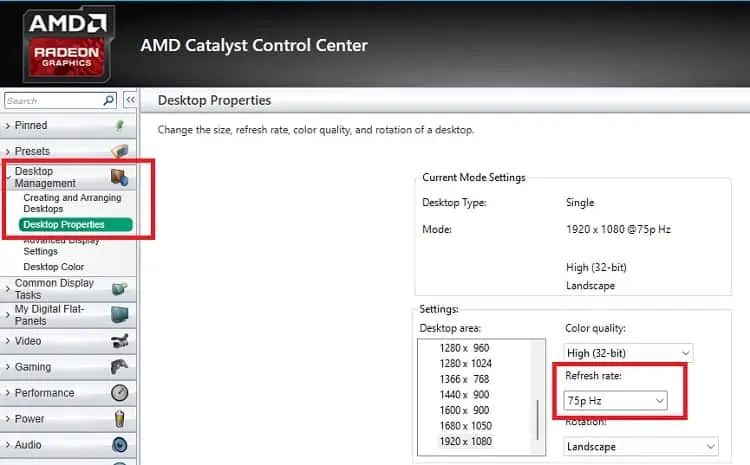Click the Audio speaker icon
Image resolution: width=750 pixels, height=465 pixels.
[x=120, y=444]
